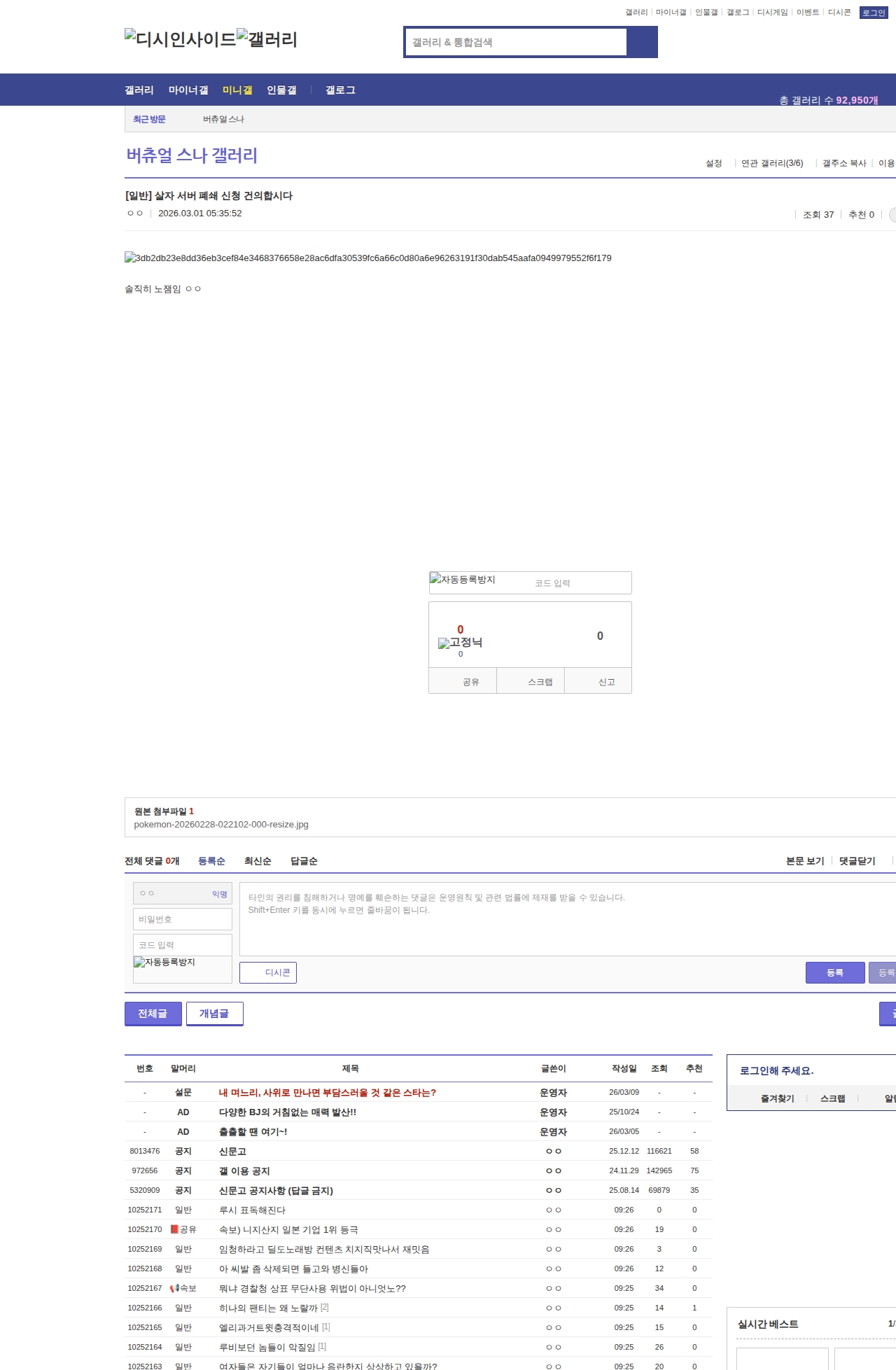This screenshot has height=1370, width=896.
Task: Click the 디시인사이드 logo image
Action: 181,39
